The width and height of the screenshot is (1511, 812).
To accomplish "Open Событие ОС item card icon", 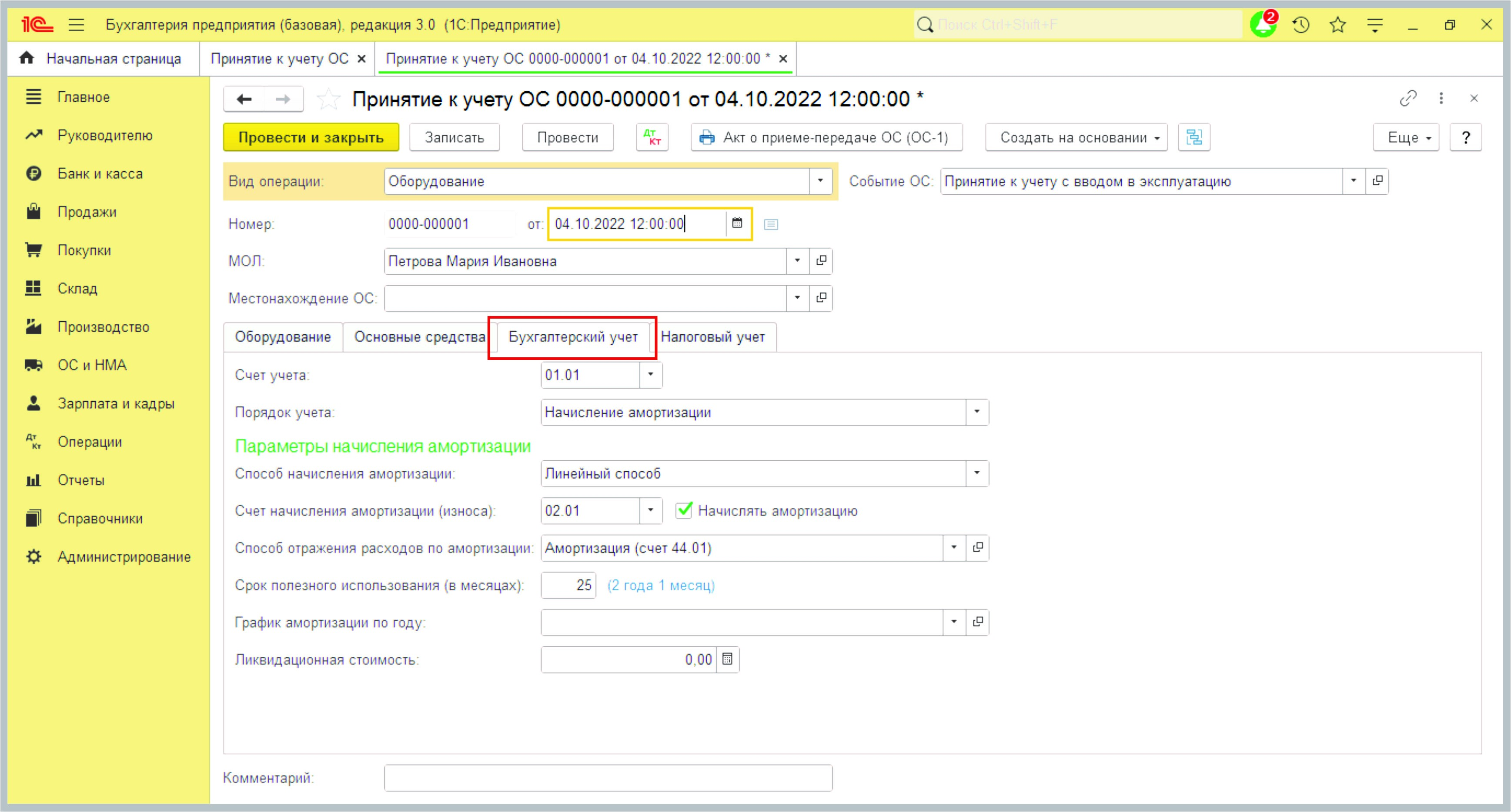I will (1377, 181).
